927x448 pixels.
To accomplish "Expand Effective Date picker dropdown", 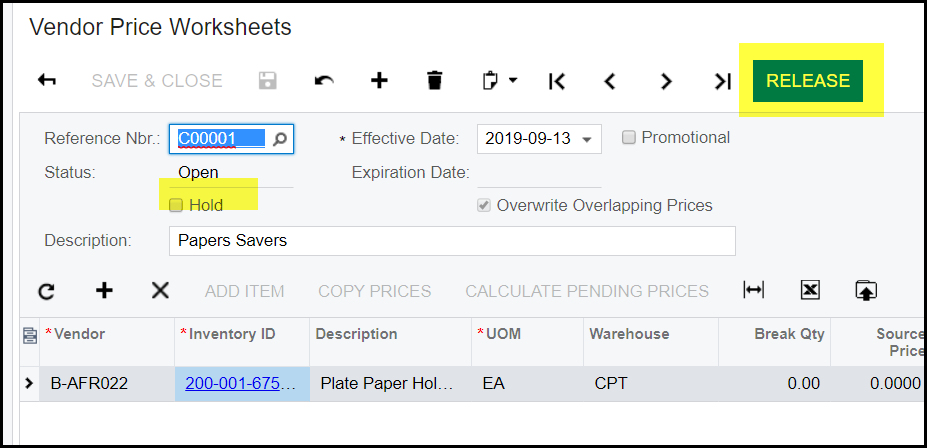I will click(x=587, y=139).
